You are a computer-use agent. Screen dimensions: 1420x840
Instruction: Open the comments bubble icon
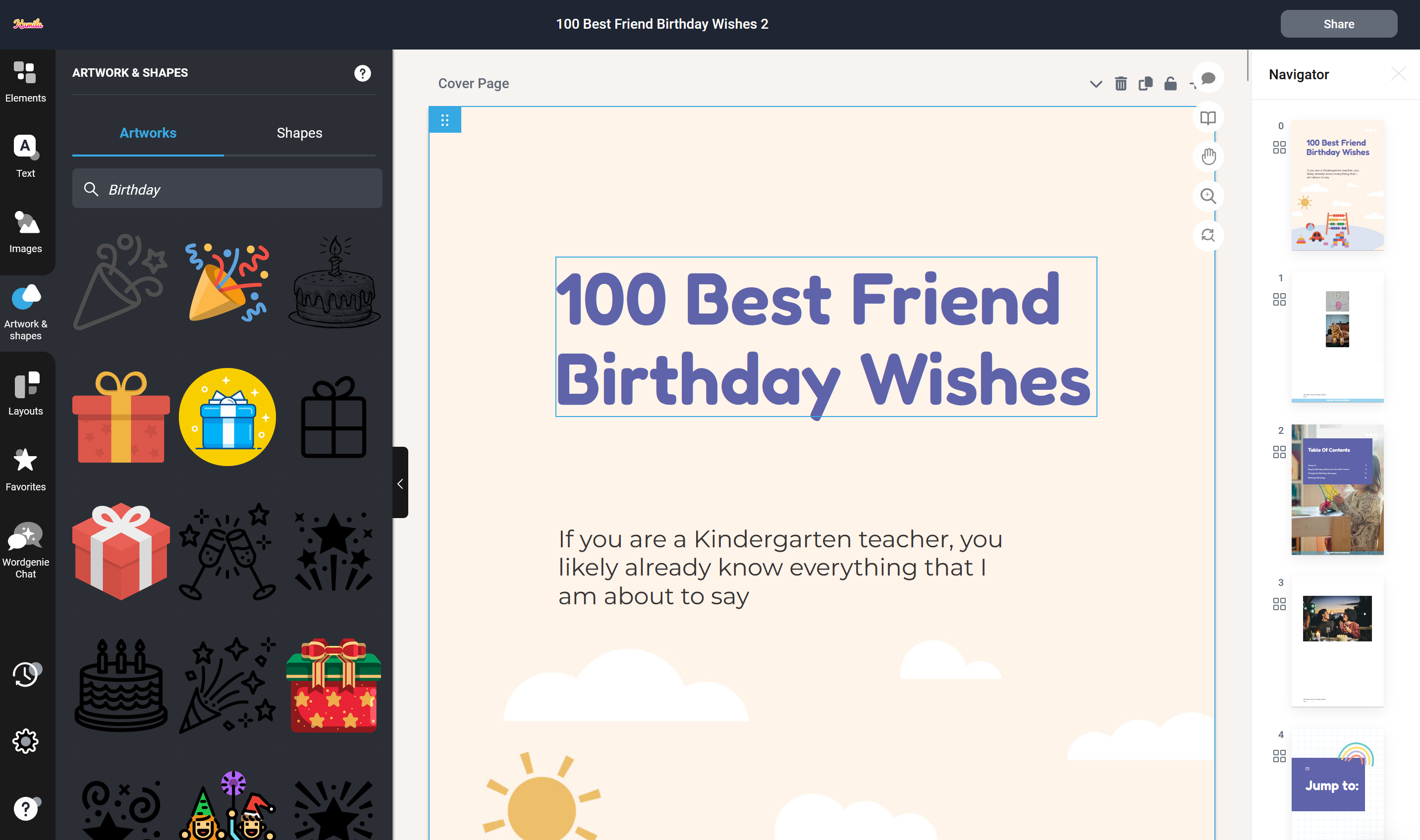pyautogui.click(x=1207, y=78)
